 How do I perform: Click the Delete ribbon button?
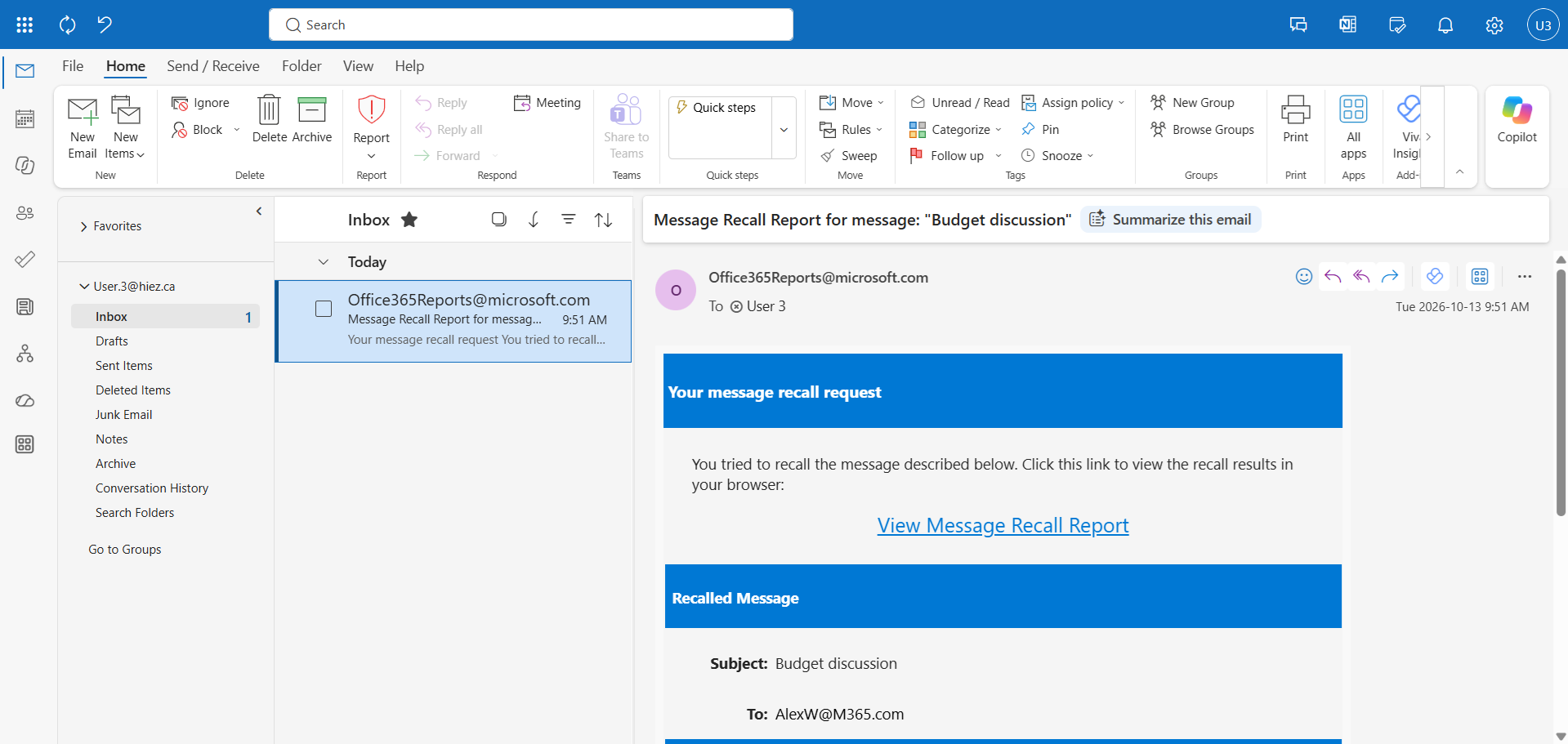tap(269, 119)
